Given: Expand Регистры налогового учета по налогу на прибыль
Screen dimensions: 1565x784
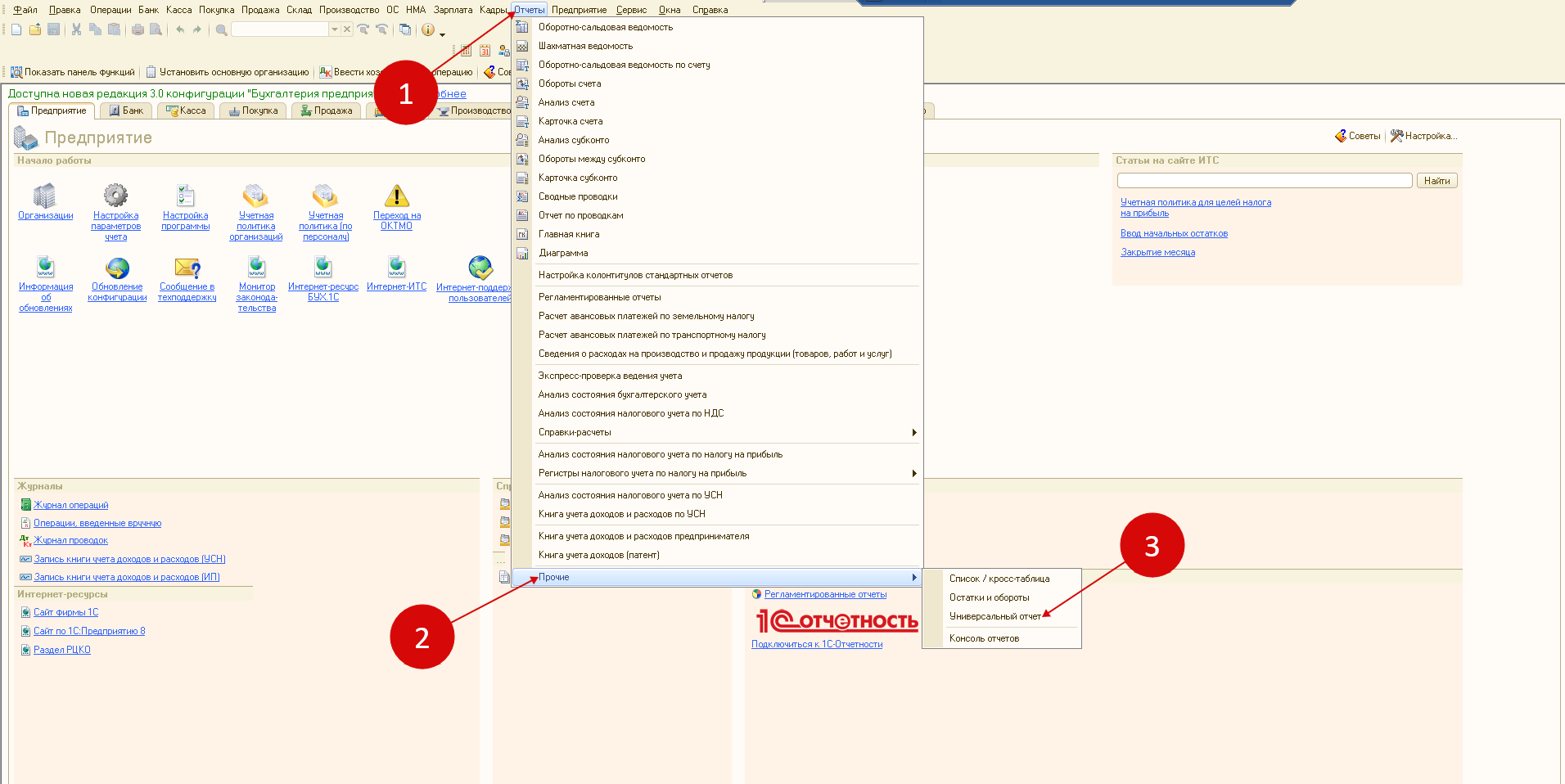Looking at the screenshot, I should 914,473.
